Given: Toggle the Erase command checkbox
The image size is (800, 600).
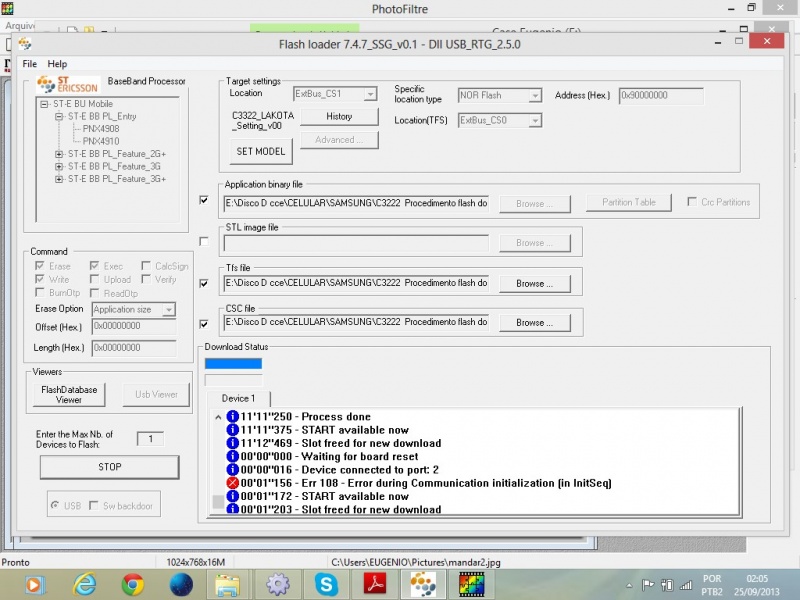Looking at the screenshot, I should [x=39, y=266].
